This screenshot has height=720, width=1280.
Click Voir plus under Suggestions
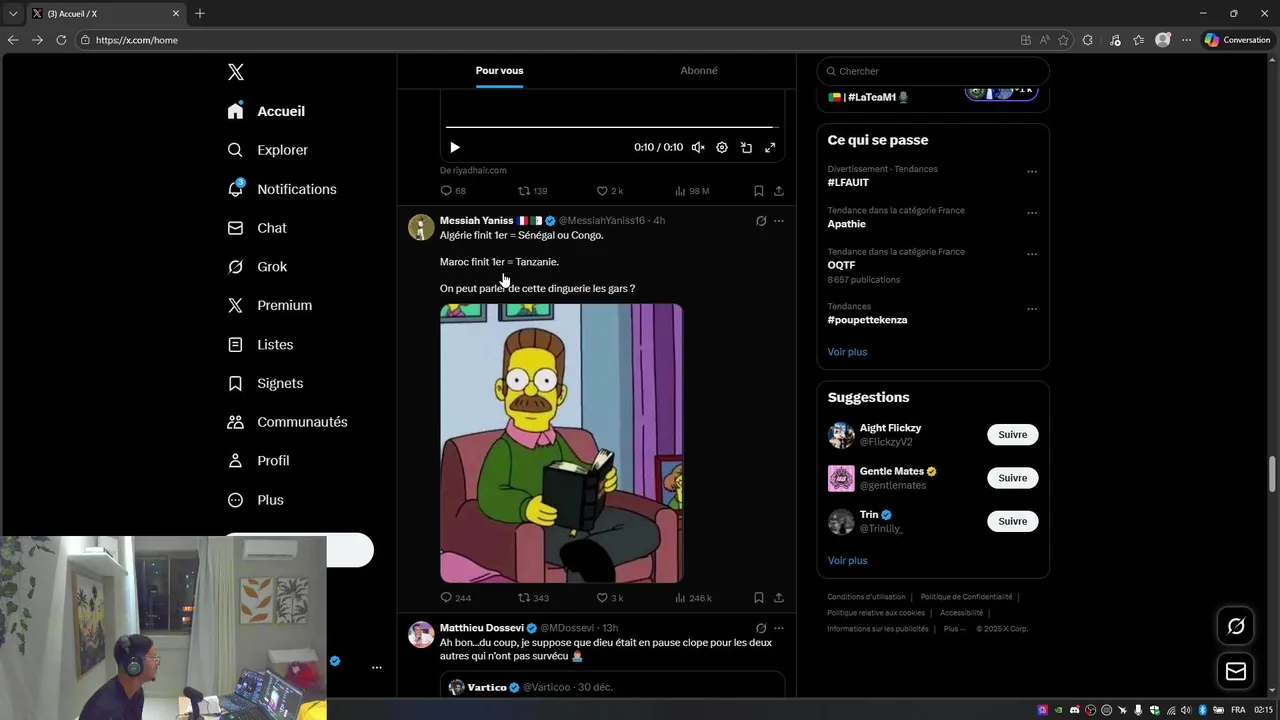pyautogui.click(x=847, y=561)
